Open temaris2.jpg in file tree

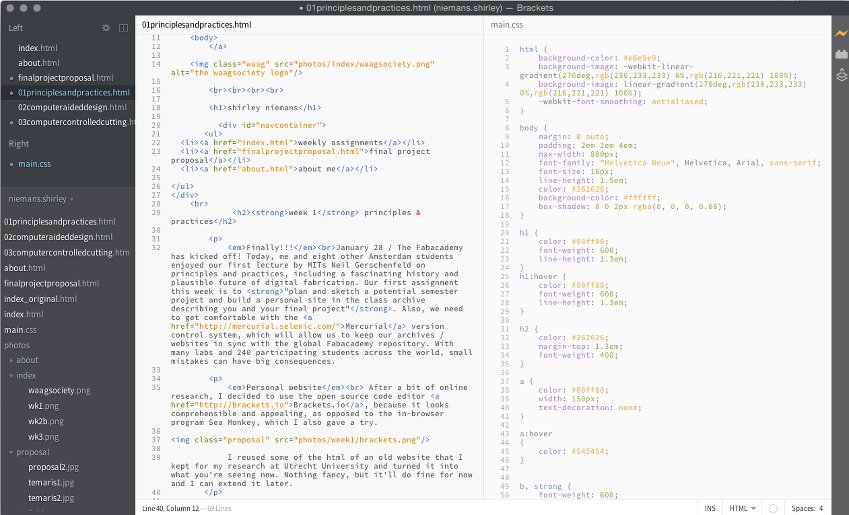[x=51, y=498]
